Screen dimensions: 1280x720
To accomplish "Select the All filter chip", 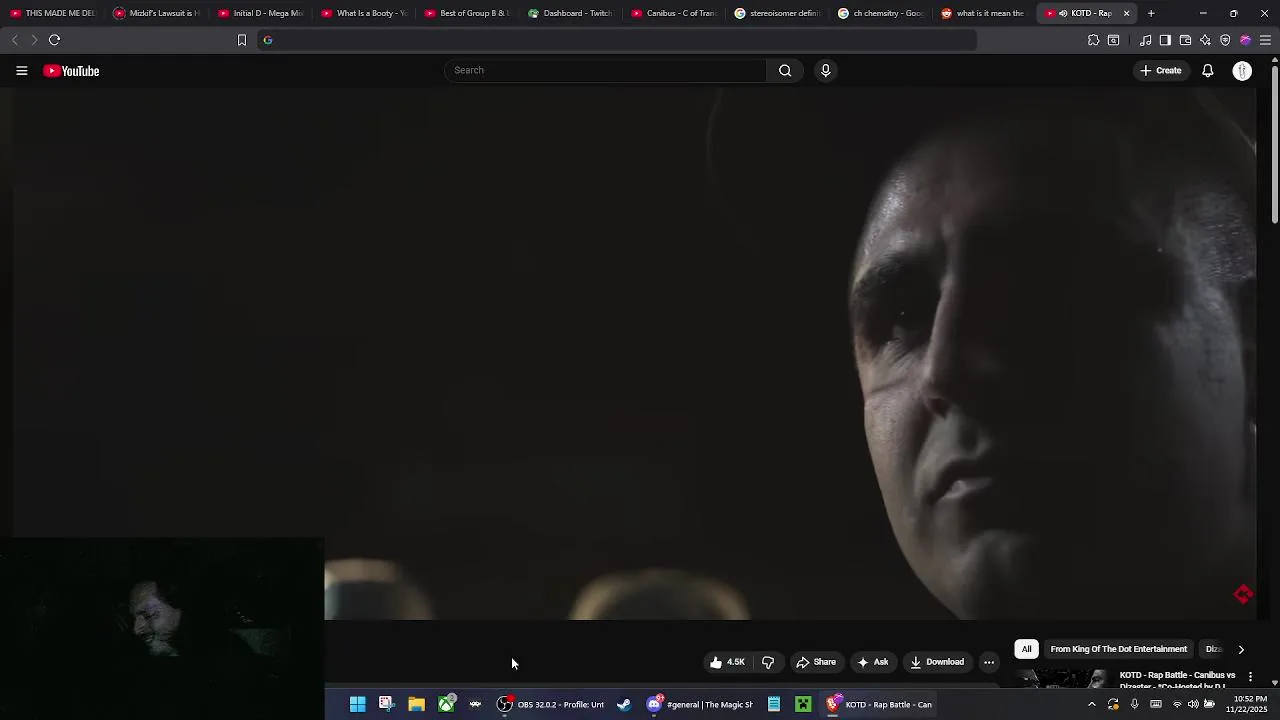I will coord(1026,649).
